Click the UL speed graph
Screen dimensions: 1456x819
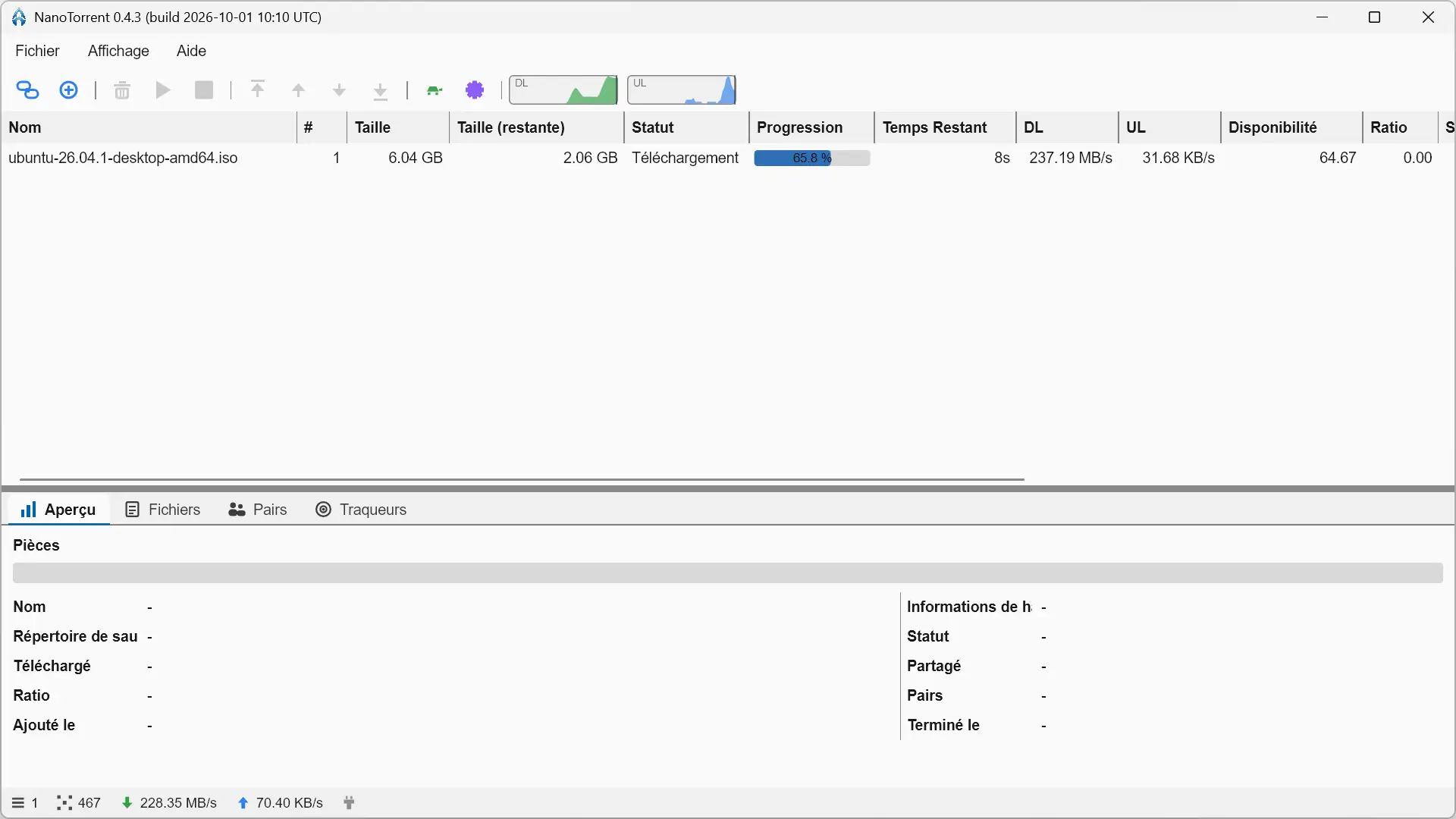pos(682,90)
